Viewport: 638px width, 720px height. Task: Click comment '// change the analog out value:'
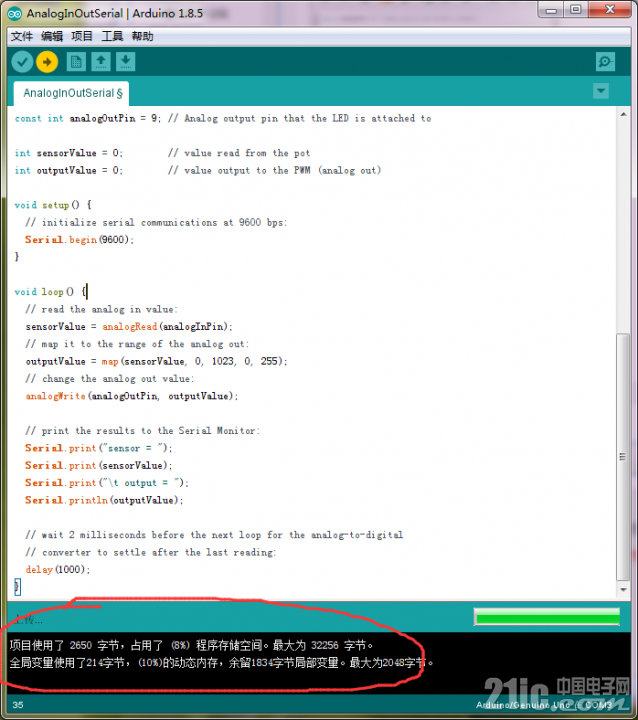(110, 379)
